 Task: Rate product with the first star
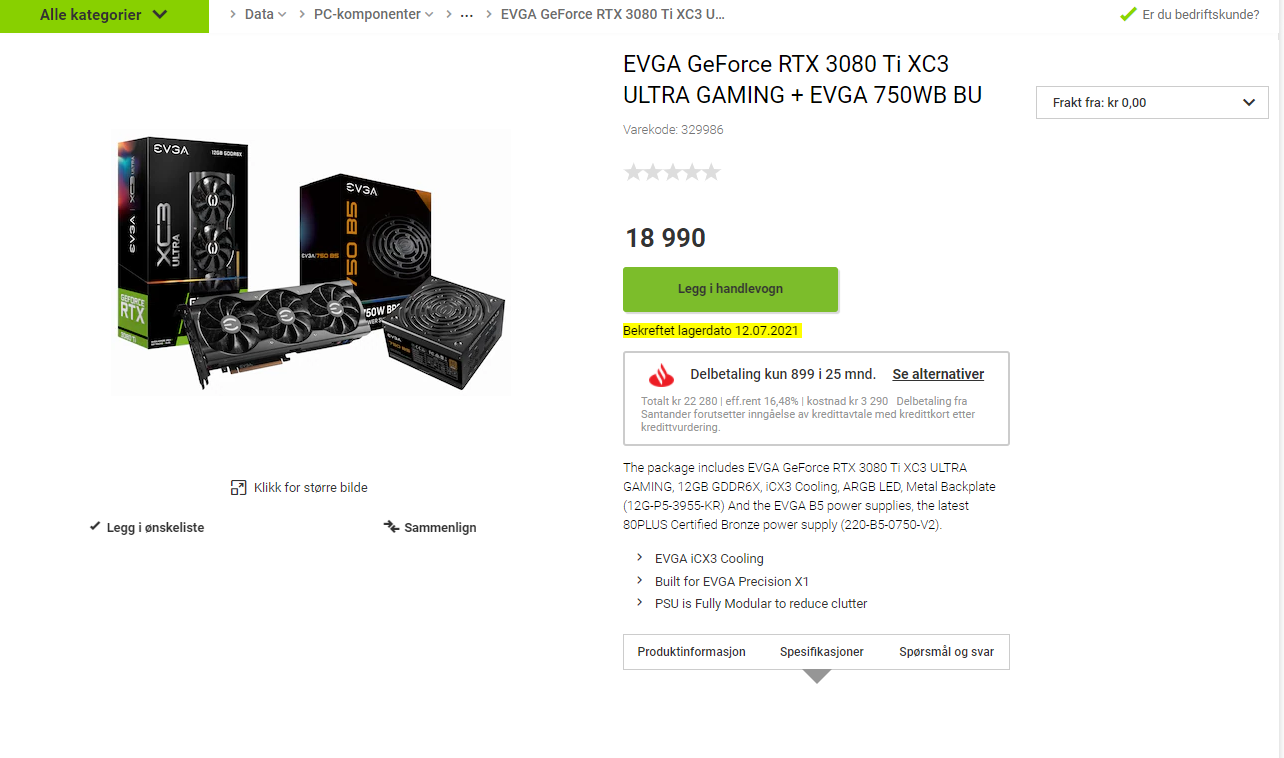tap(633, 172)
